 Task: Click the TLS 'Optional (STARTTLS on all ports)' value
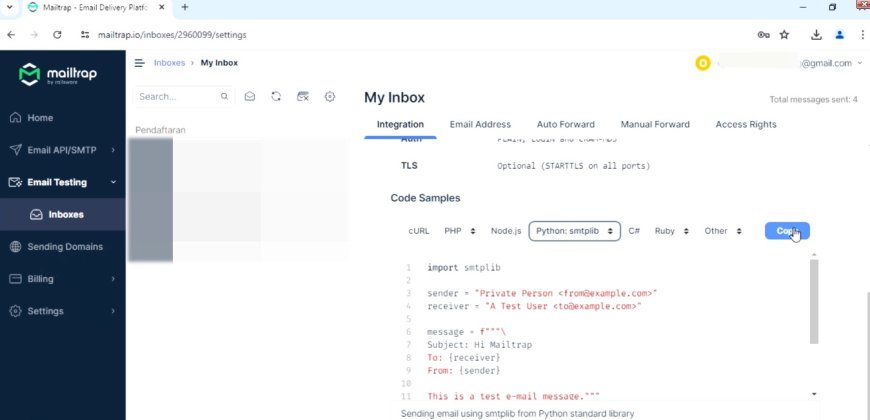coord(573,166)
